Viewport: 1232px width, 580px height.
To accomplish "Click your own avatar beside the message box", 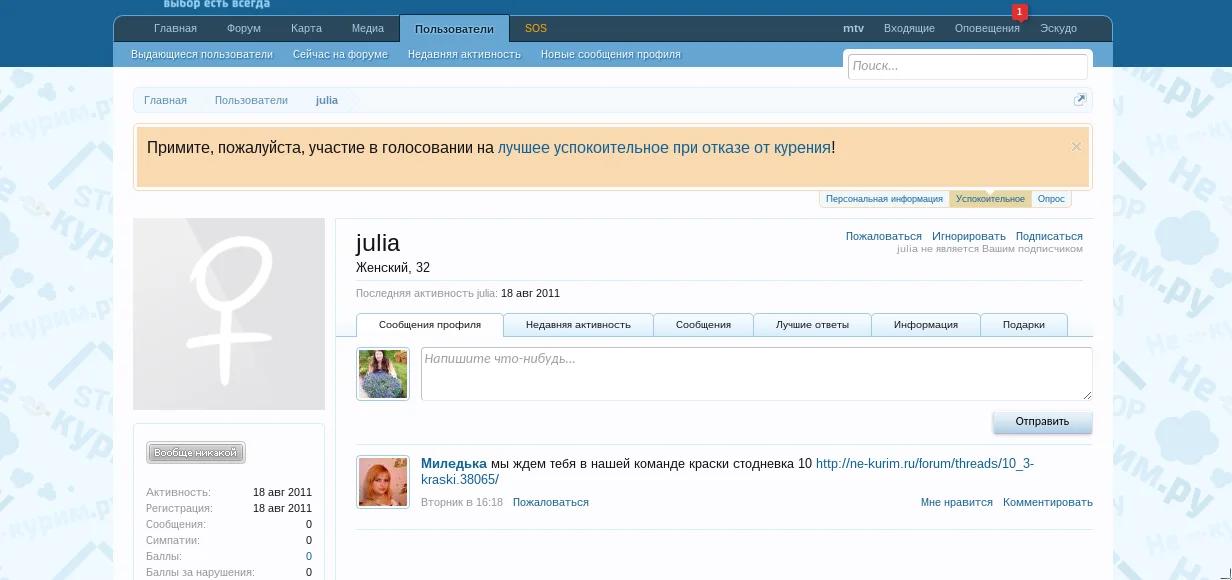I will click(x=383, y=374).
